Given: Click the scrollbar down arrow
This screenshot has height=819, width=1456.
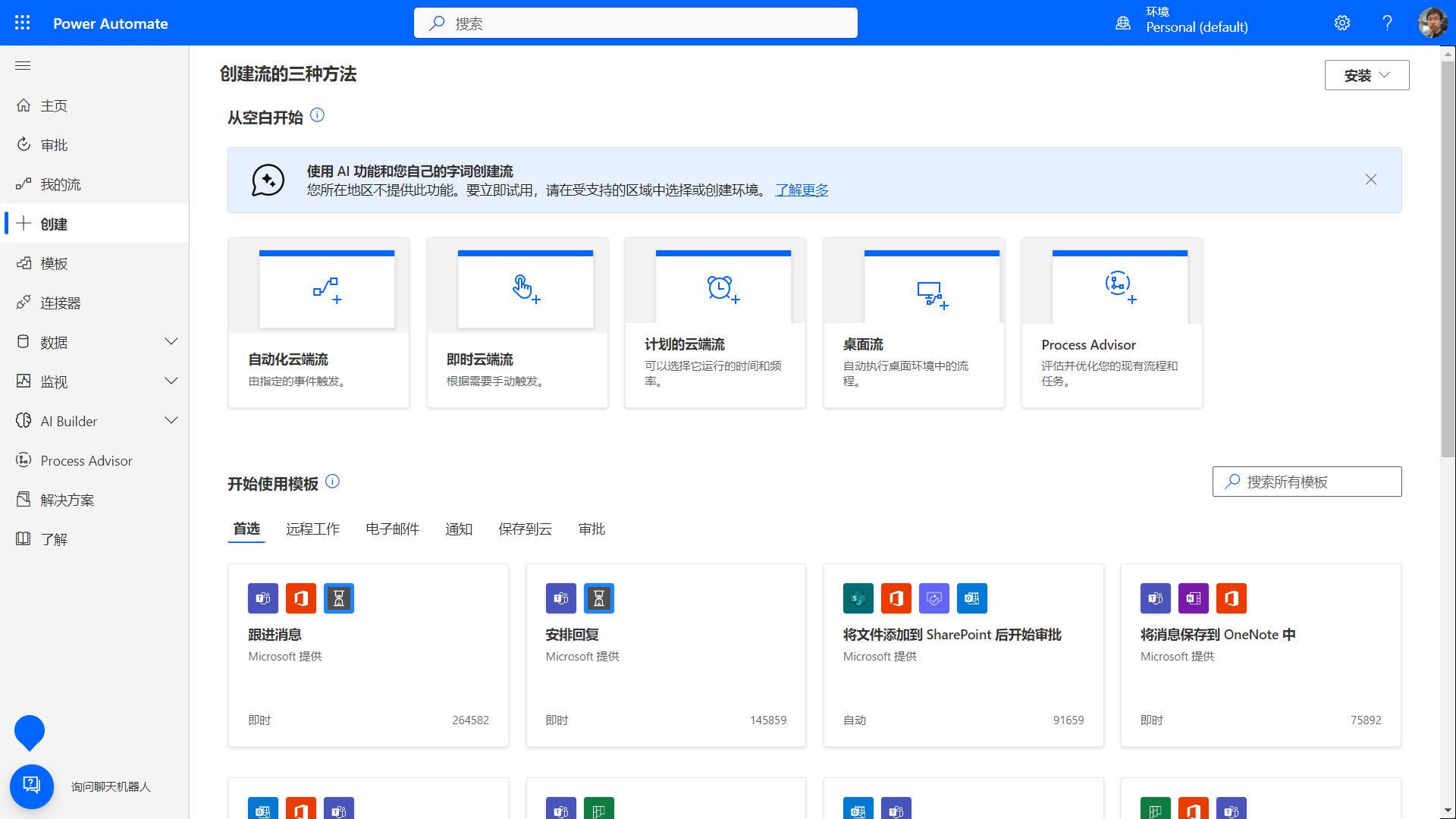Looking at the screenshot, I should 1448,811.
